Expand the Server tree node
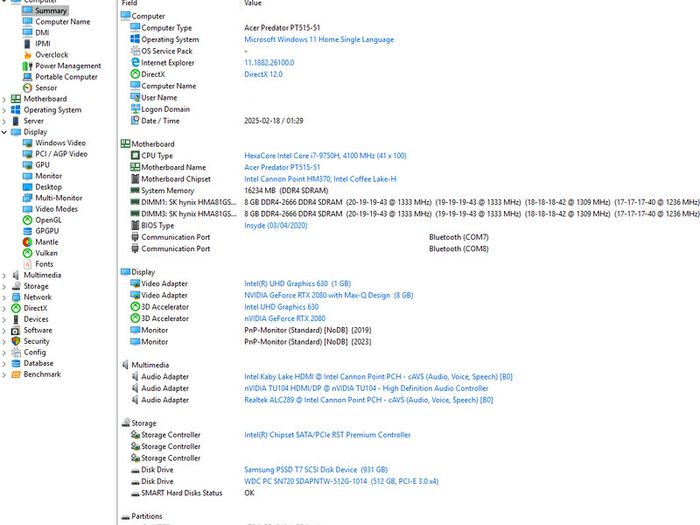 click(4, 121)
